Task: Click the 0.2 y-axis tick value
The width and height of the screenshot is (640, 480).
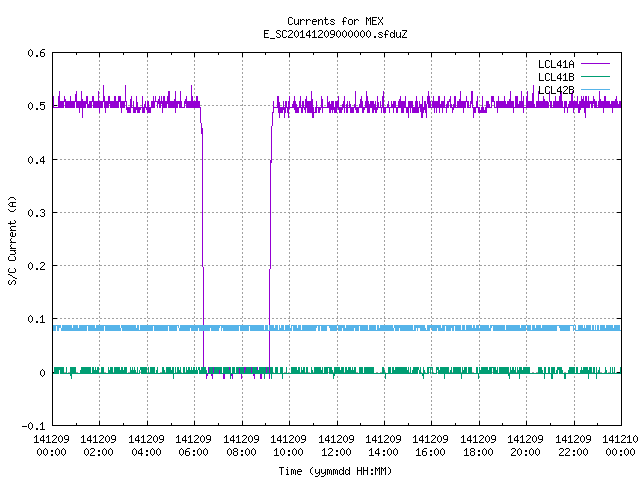Action: pos(36,266)
